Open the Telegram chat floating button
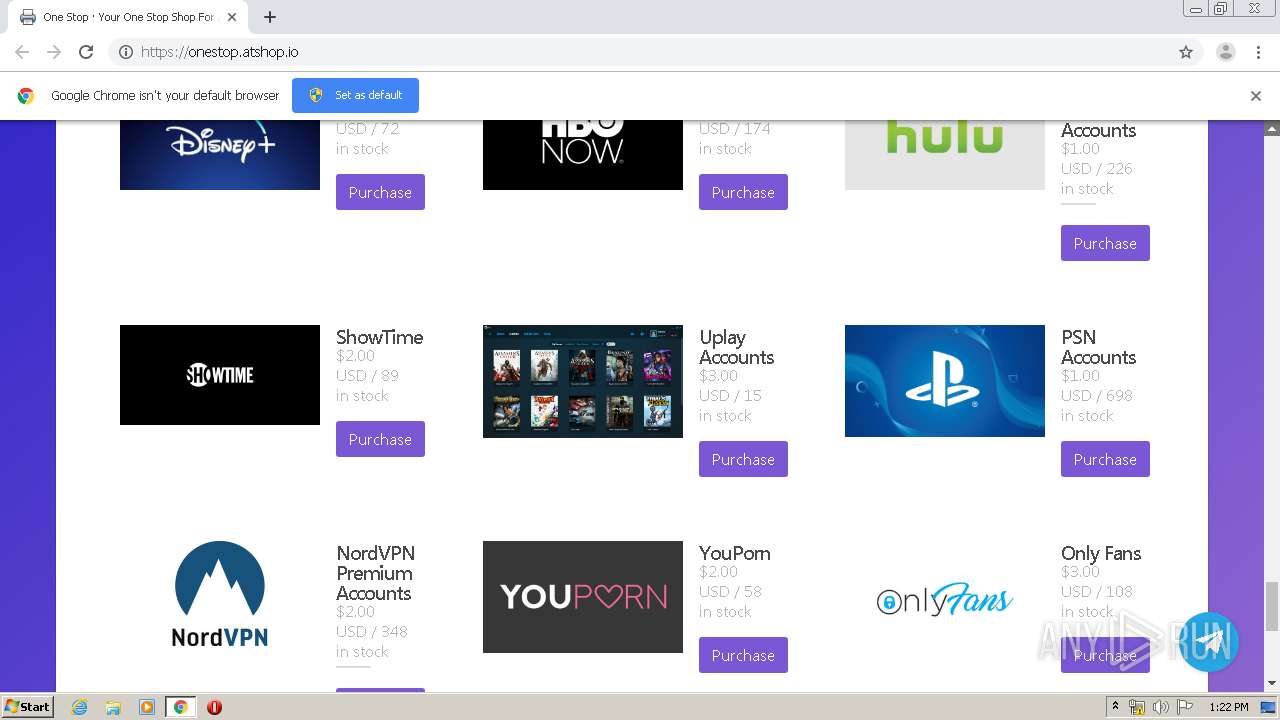 (x=1208, y=642)
